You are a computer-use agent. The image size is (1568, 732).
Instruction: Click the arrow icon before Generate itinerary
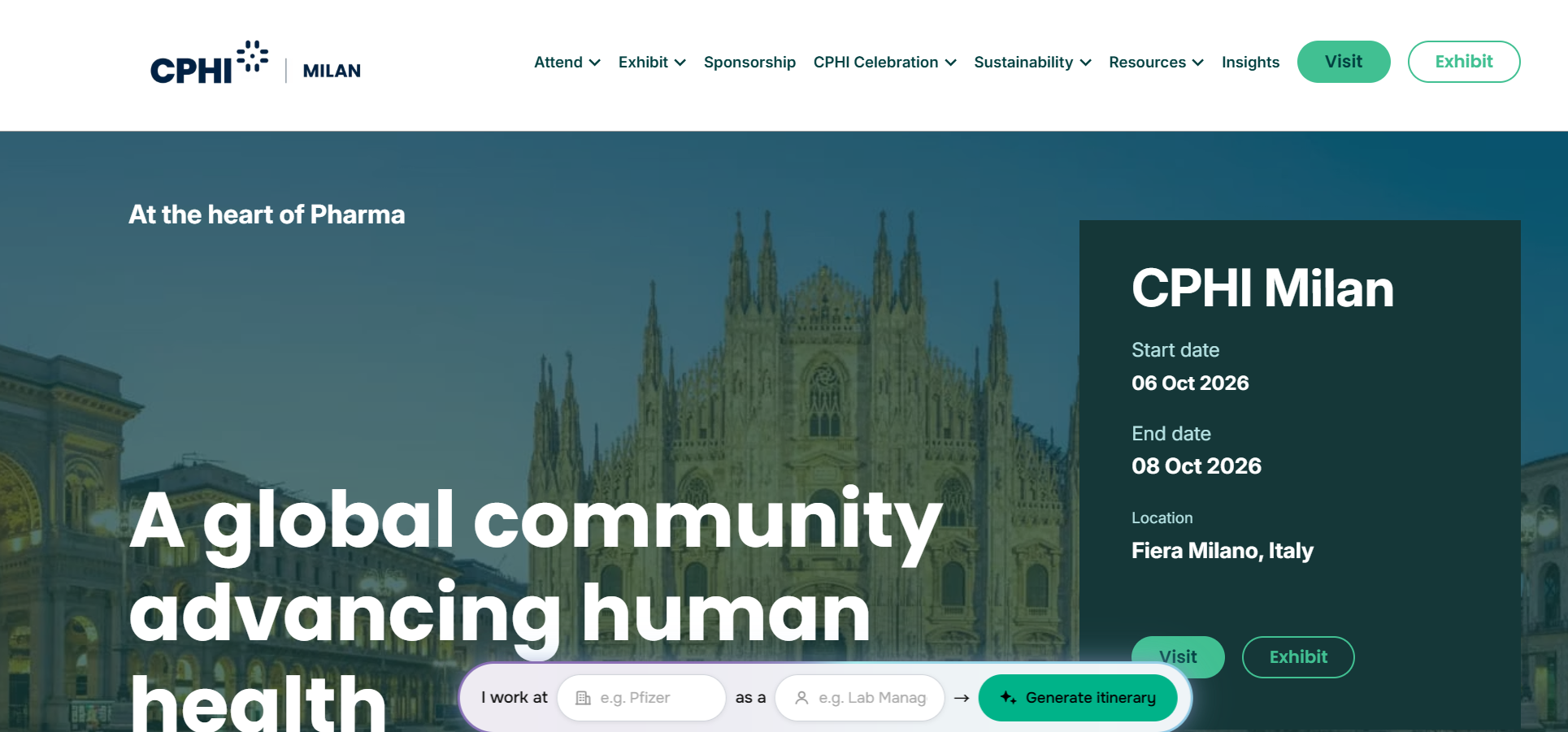click(962, 698)
